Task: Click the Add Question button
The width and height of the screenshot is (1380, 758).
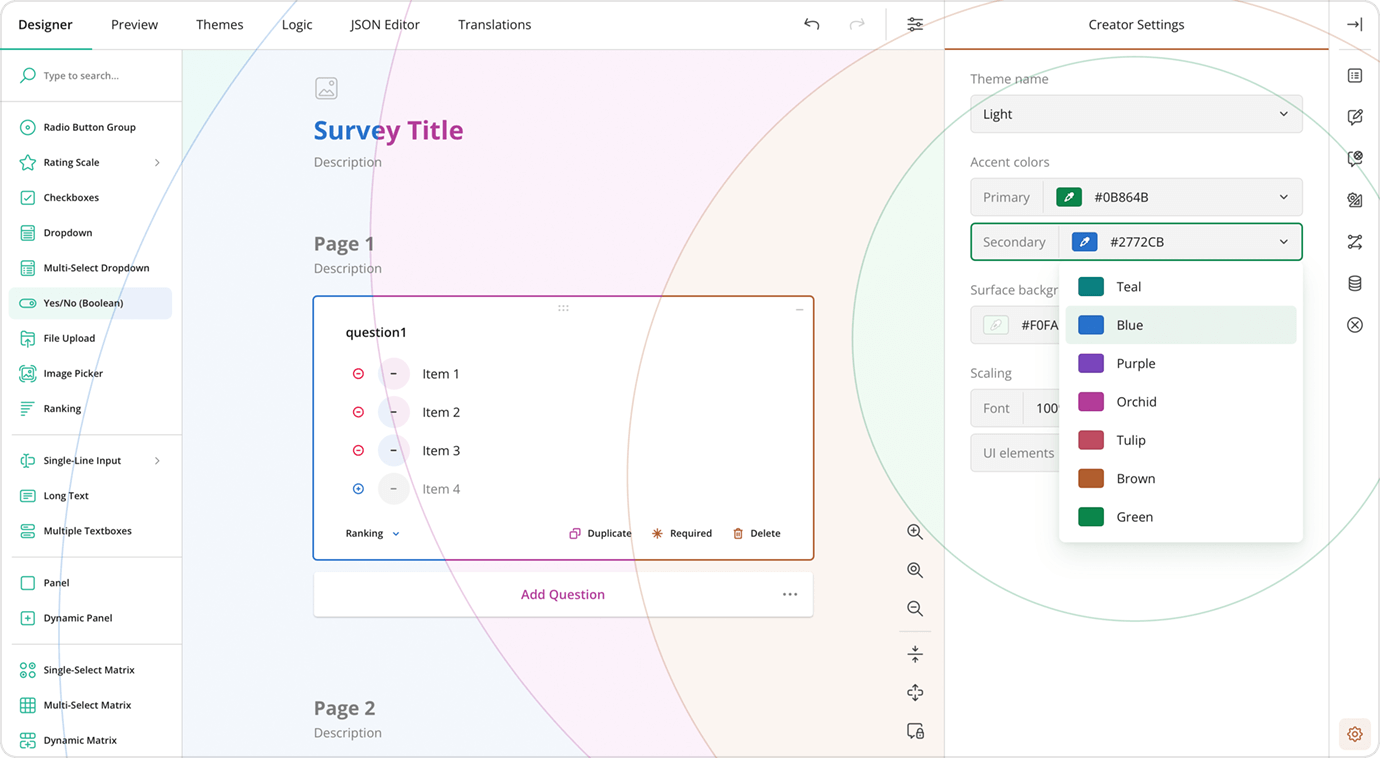Action: pos(562,594)
